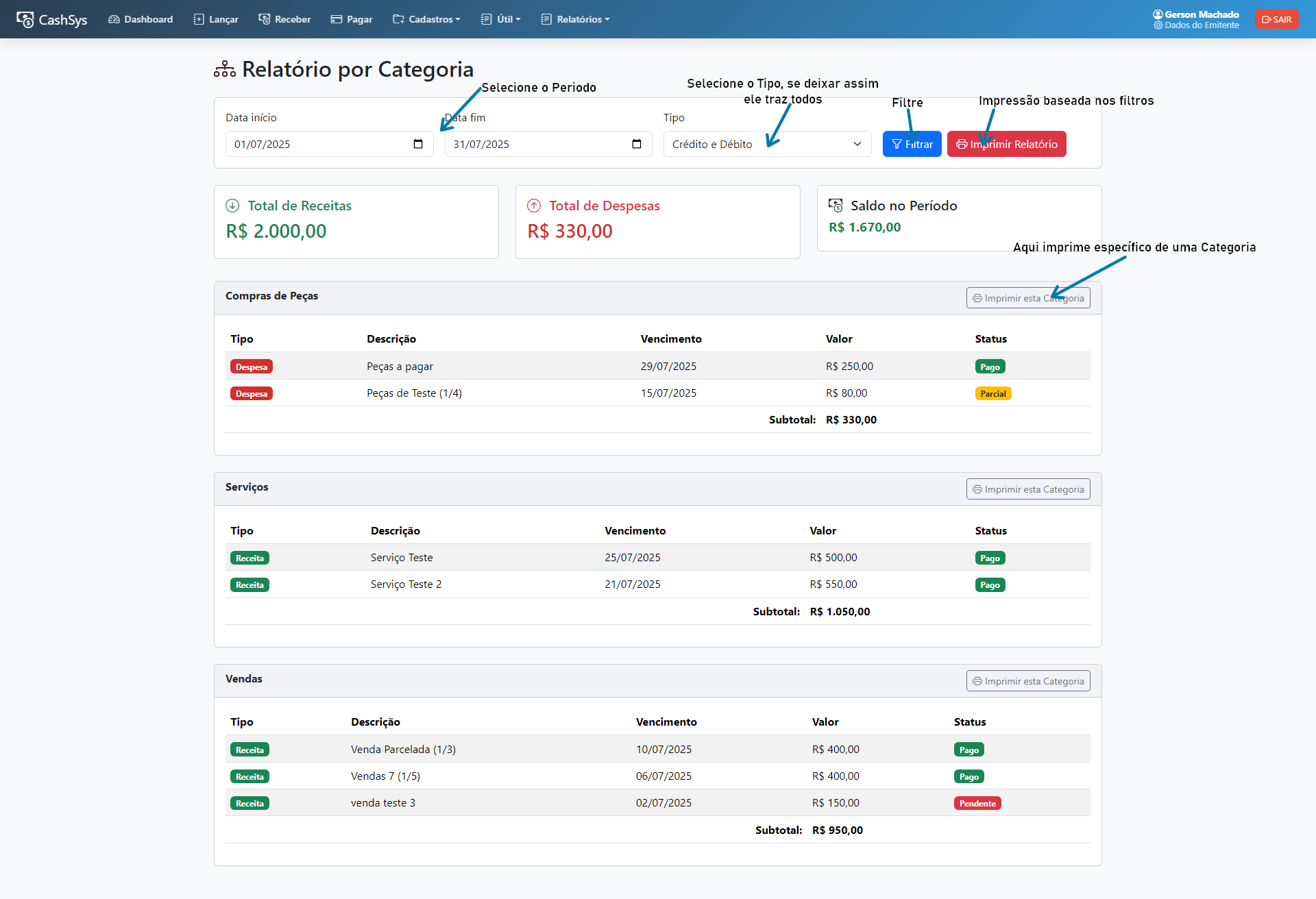Open calendar picker in Data início field

coord(418,144)
